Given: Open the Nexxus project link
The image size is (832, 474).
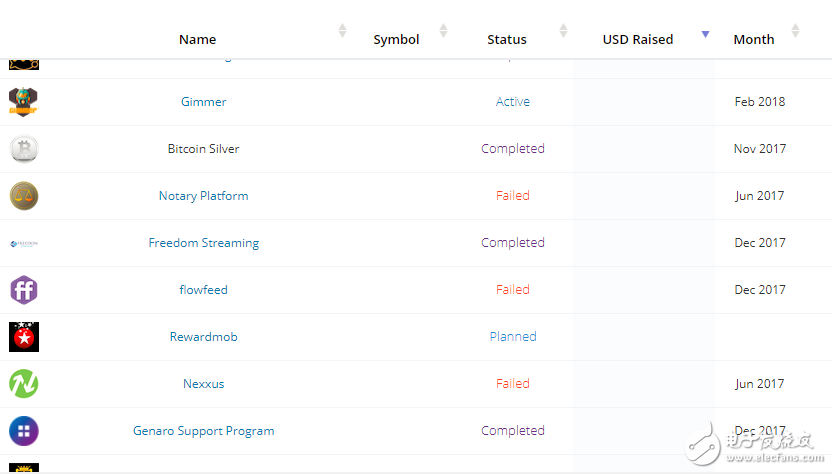Looking at the screenshot, I should 203,384.
